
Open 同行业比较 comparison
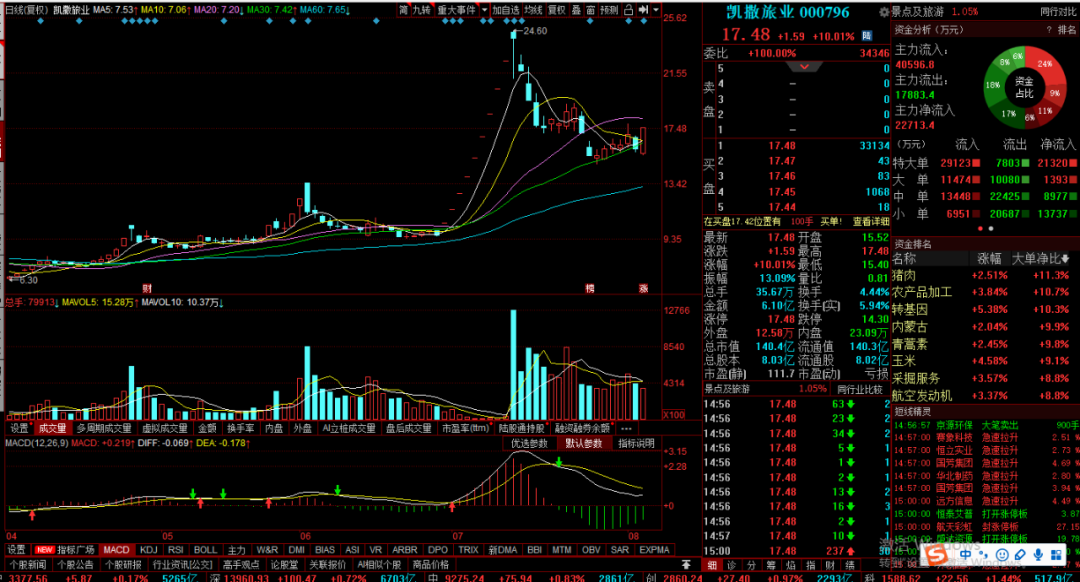[x=860, y=389]
